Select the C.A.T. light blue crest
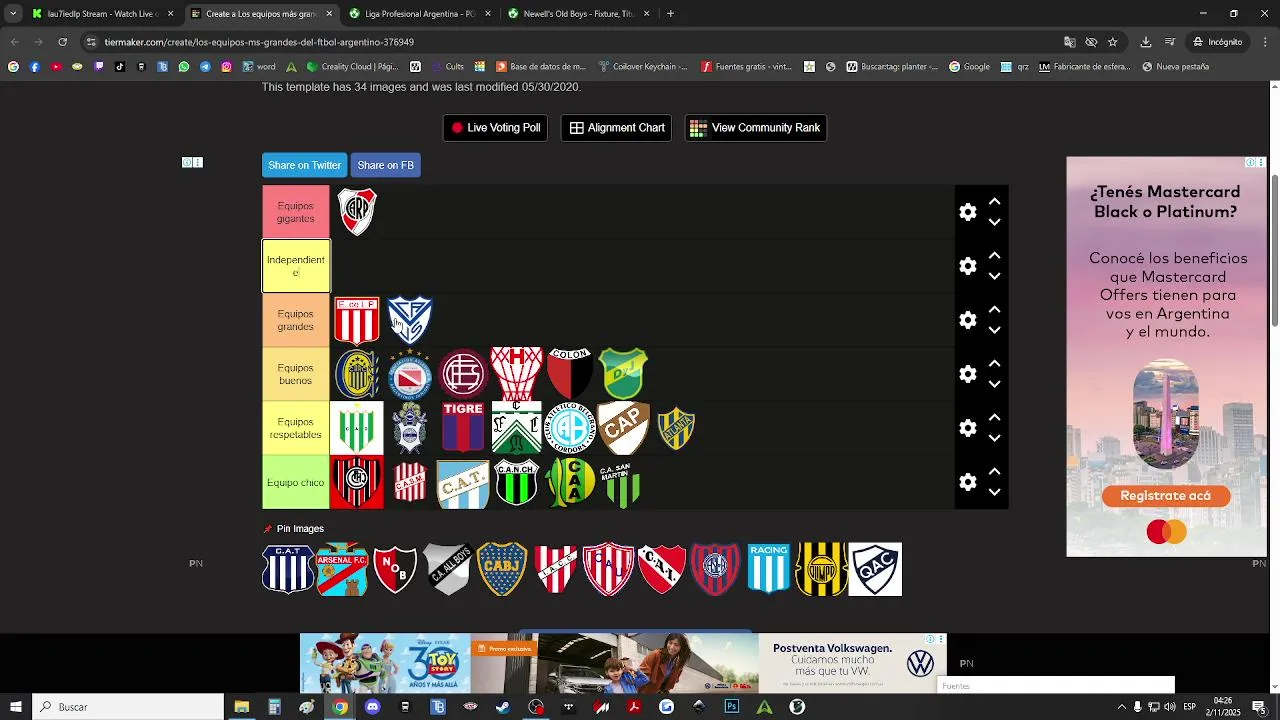Screen dimensions: 1280x720 (463, 484)
